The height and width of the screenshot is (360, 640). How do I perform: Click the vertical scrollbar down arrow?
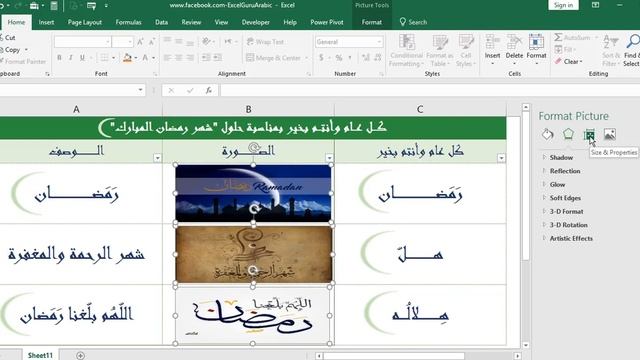(526, 345)
